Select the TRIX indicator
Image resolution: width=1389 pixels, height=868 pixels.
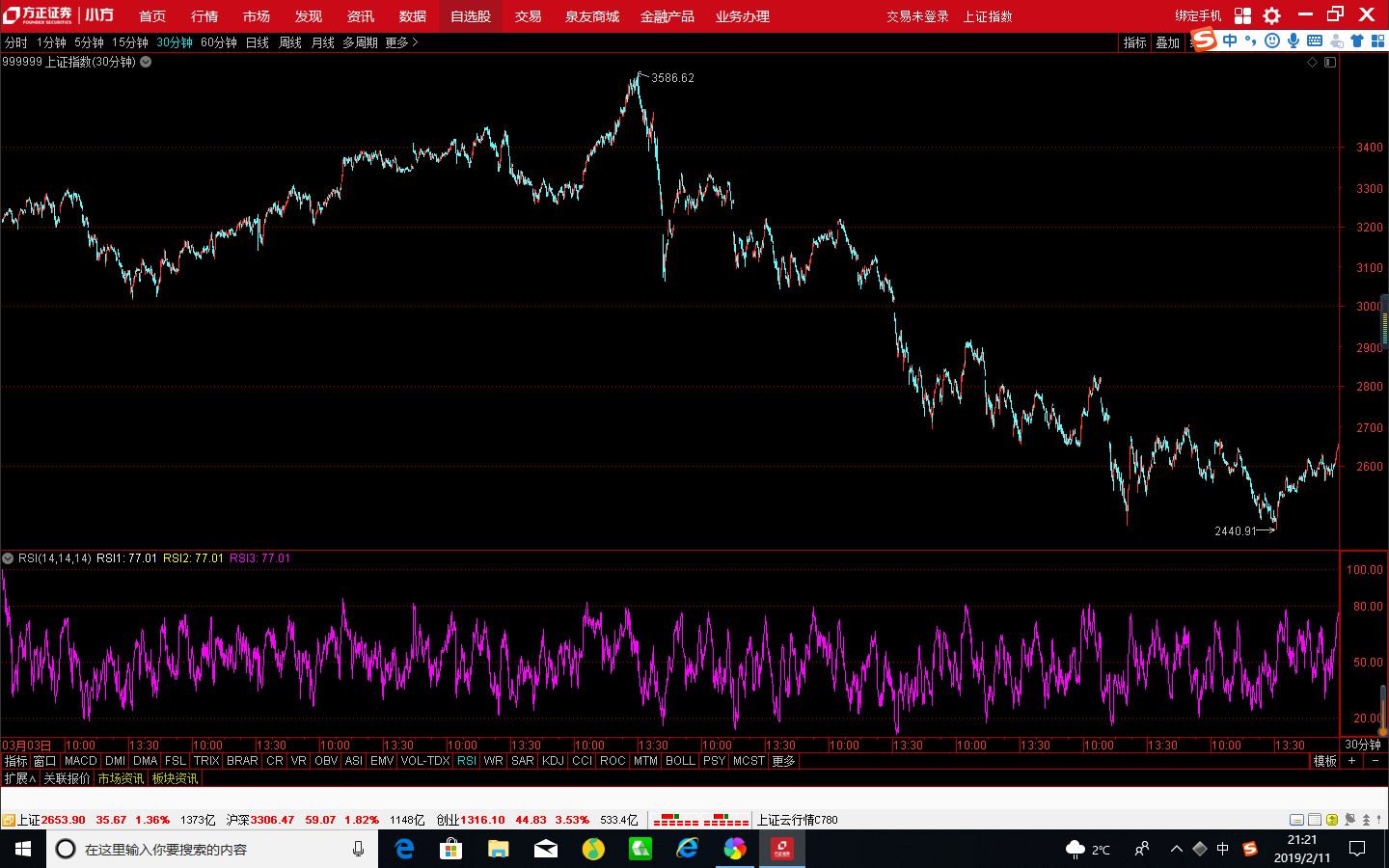[x=206, y=761]
